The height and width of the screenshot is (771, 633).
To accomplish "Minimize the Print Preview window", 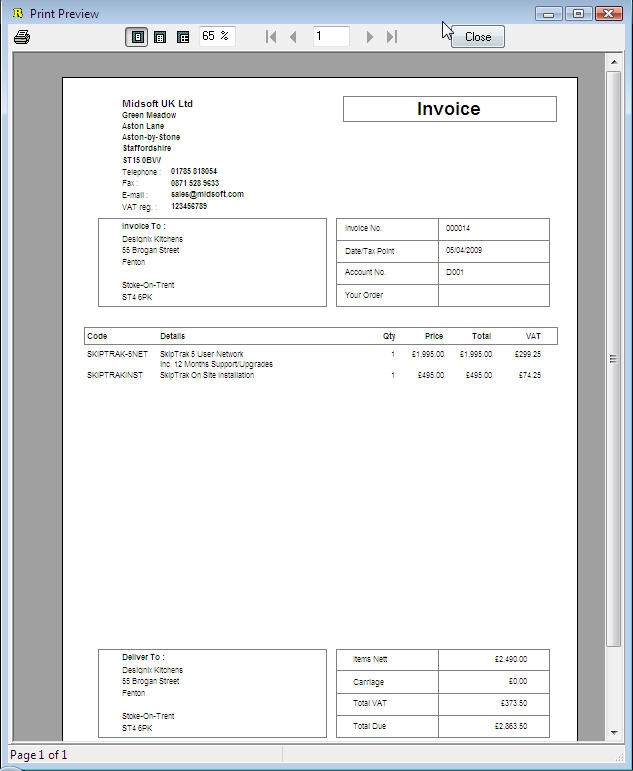I will click(x=548, y=13).
